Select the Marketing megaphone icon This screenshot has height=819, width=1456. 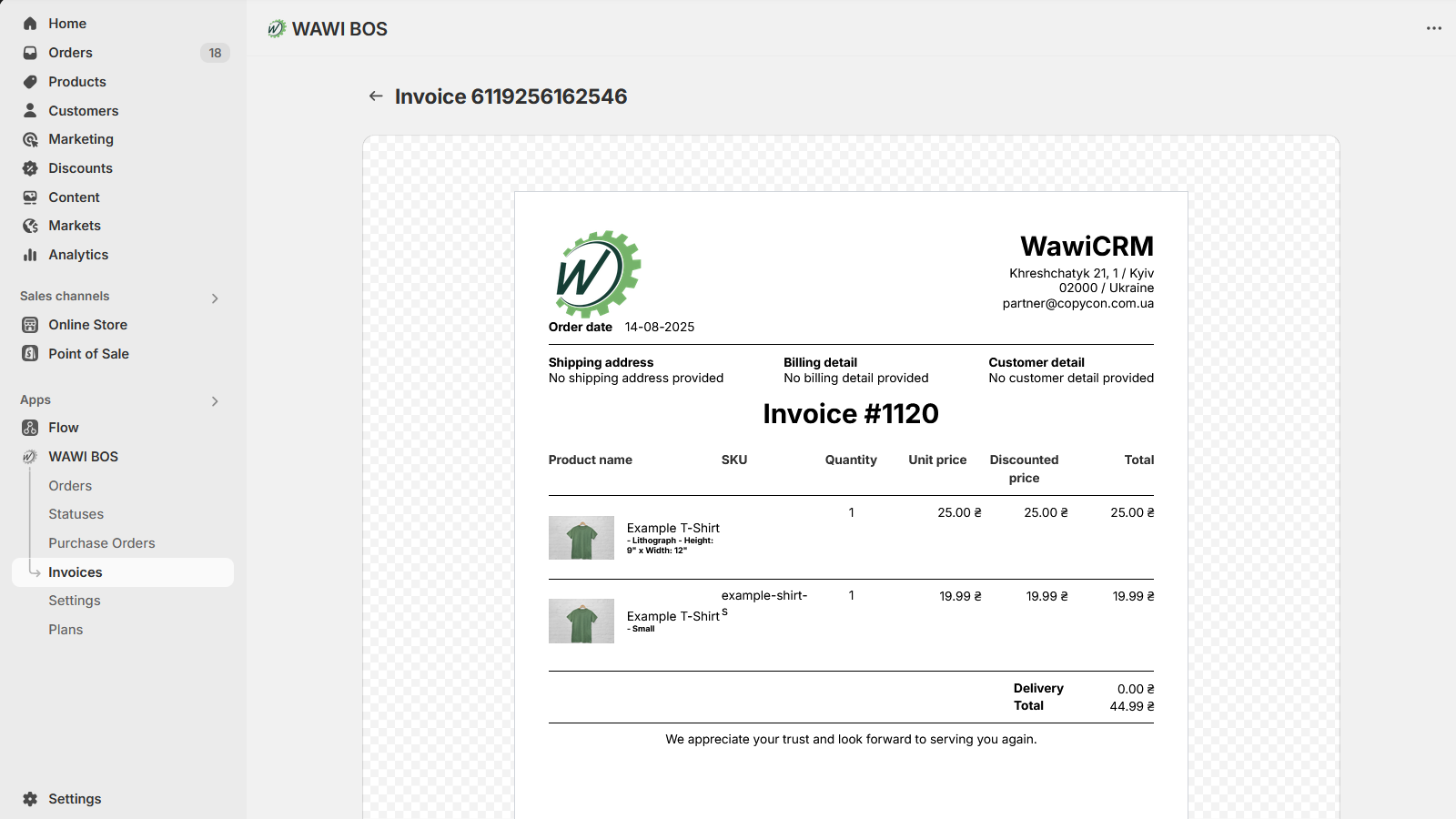[x=30, y=138]
